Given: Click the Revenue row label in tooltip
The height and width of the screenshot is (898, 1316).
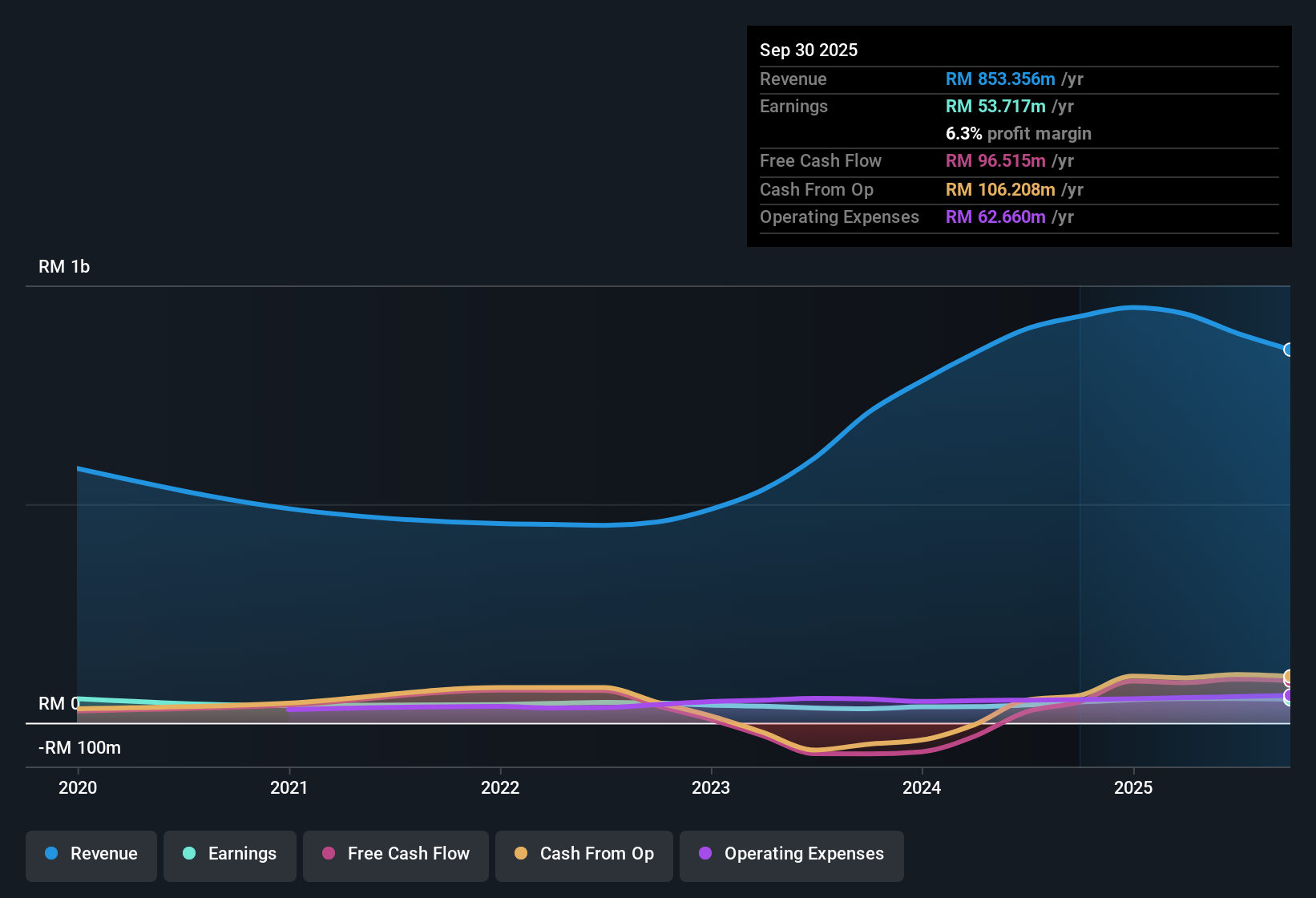Looking at the screenshot, I should (x=793, y=79).
